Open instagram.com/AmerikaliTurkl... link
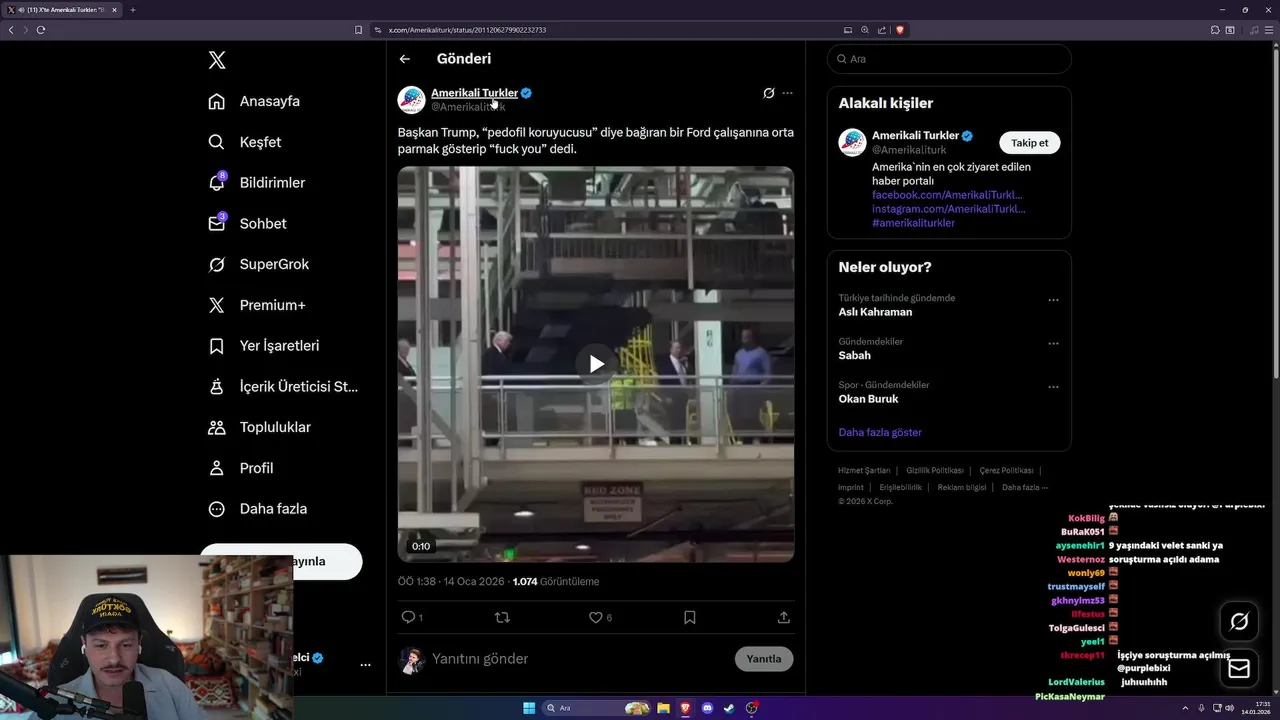The image size is (1280, 720). (948, 209)
